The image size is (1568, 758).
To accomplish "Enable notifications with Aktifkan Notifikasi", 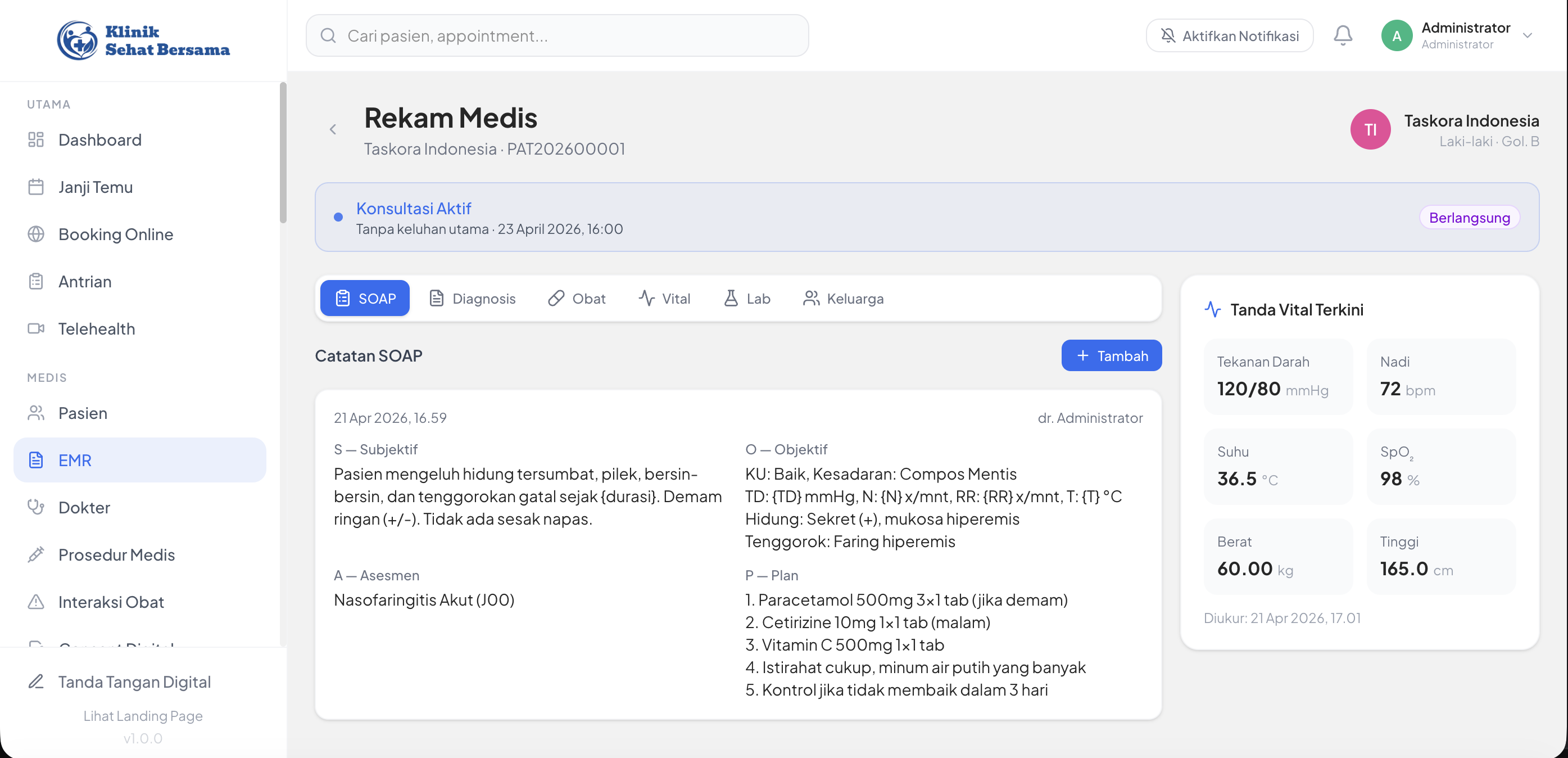I will click(1229, 36).
